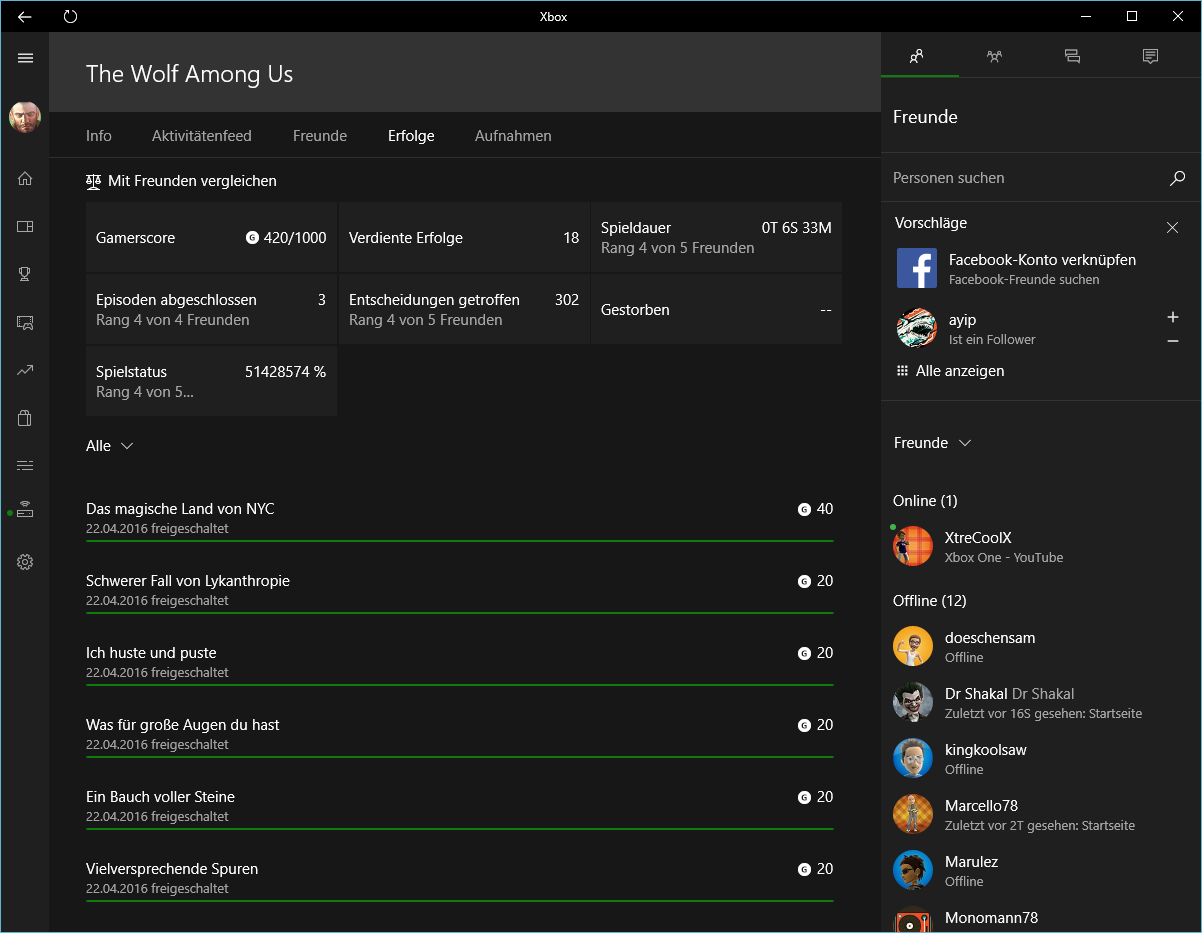Open the Verdiente Erfolge tile
This screenshot has height=933, width=1202.
click(x=464, y=238)
